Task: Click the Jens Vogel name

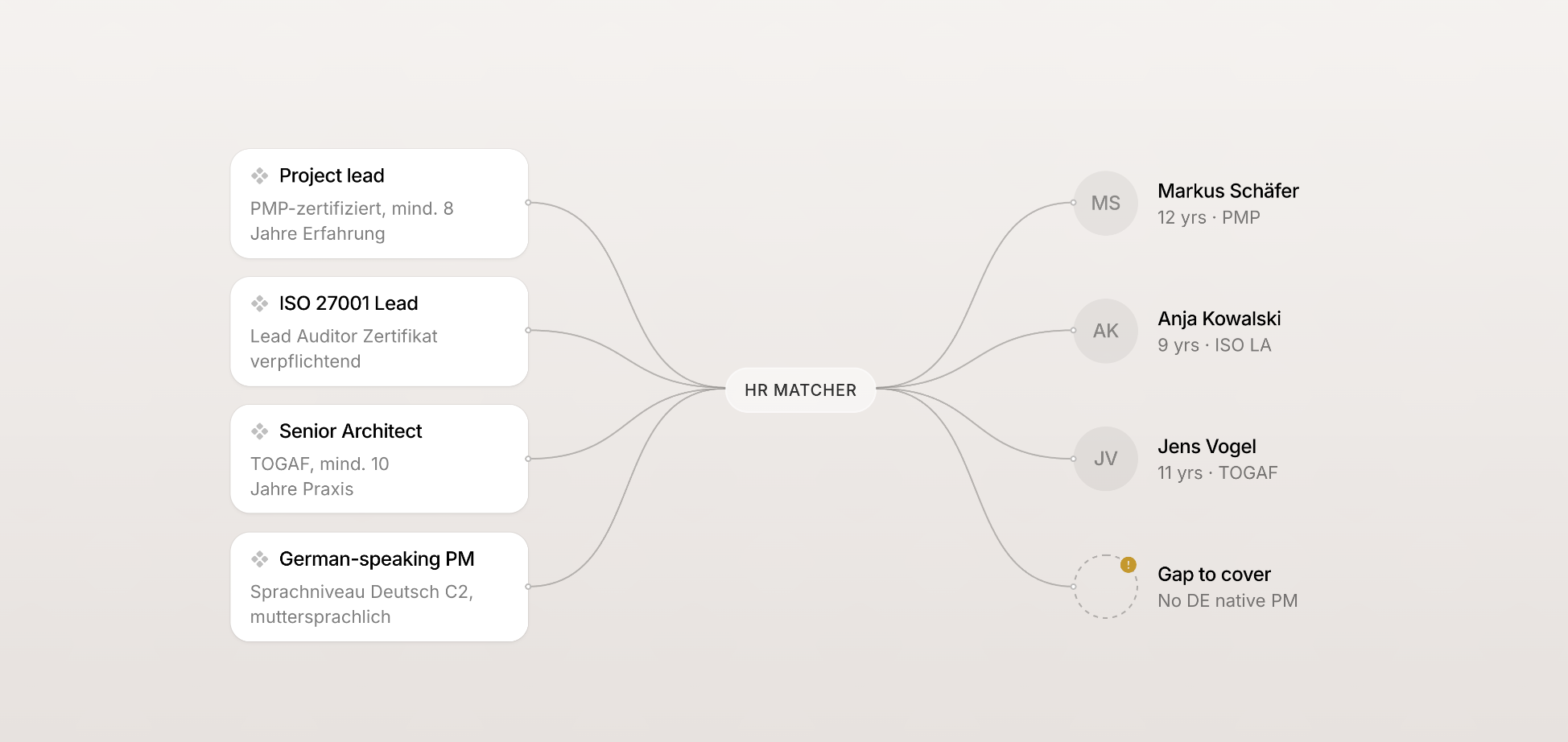Action: (x=1207, y=447)
